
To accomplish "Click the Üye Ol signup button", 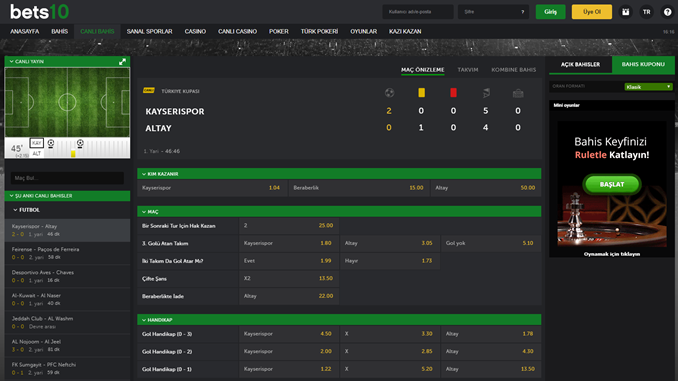I will tap(592, 12).
